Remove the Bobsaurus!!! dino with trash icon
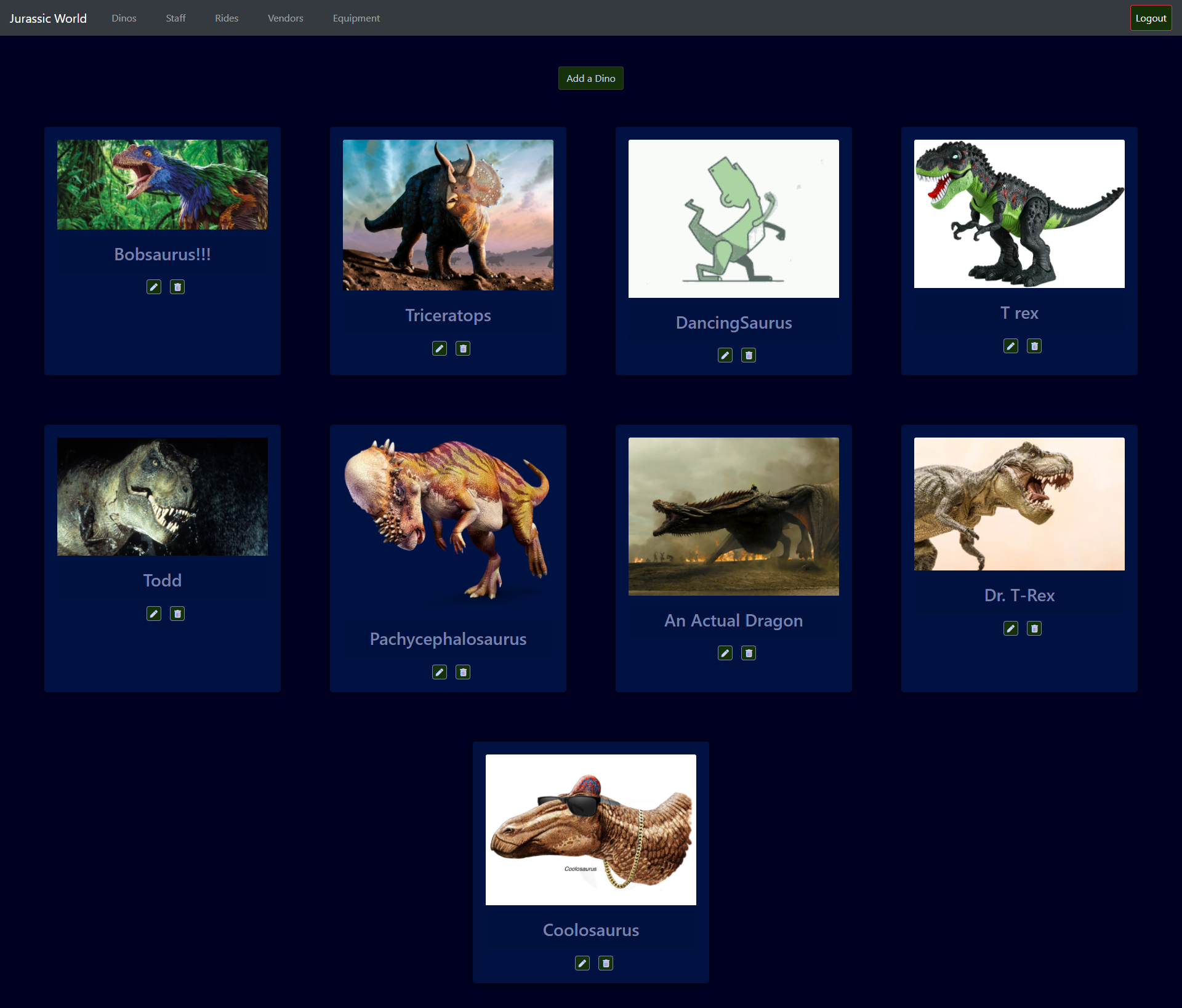Screen dimensions: 1182x1008 pyautogui.click(x=177, y=287)
